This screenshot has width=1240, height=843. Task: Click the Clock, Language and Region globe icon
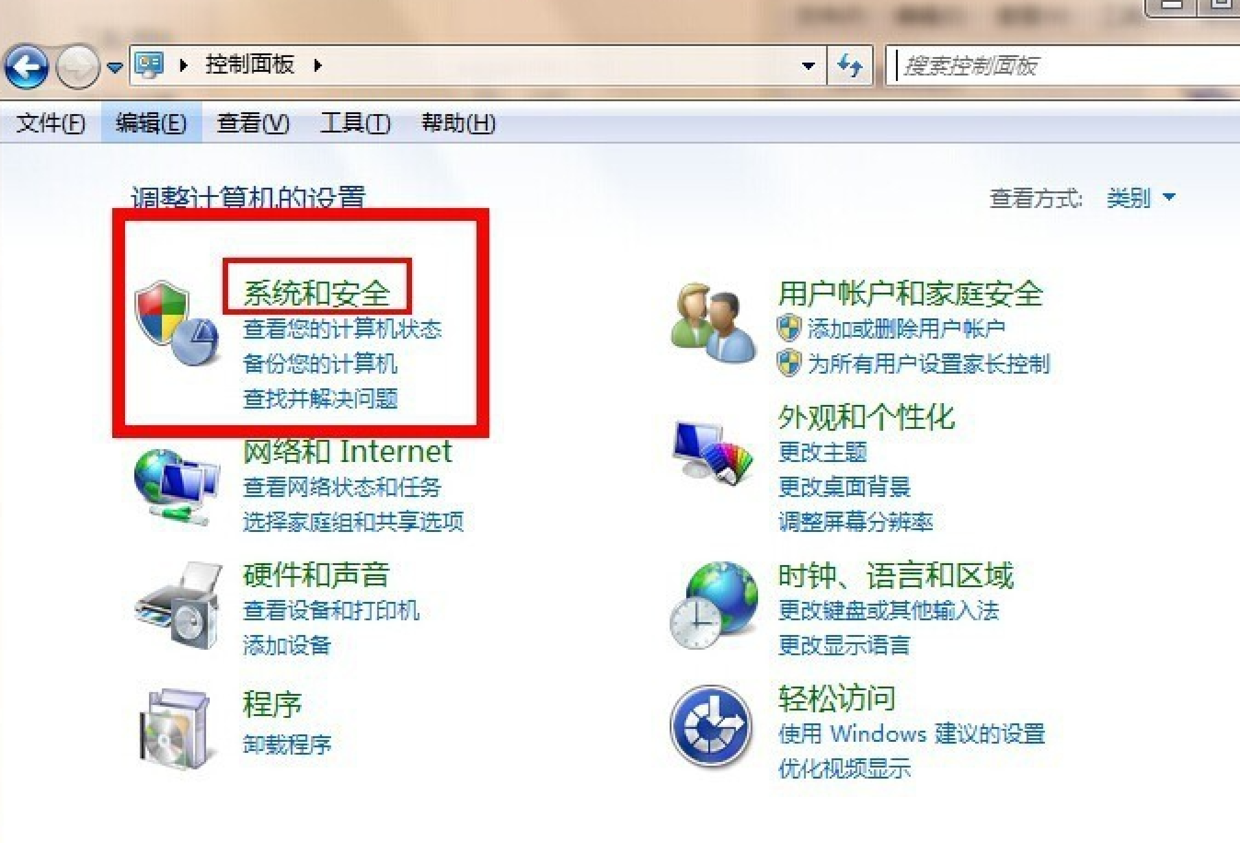pyautogui.click(x=714, y=606)
